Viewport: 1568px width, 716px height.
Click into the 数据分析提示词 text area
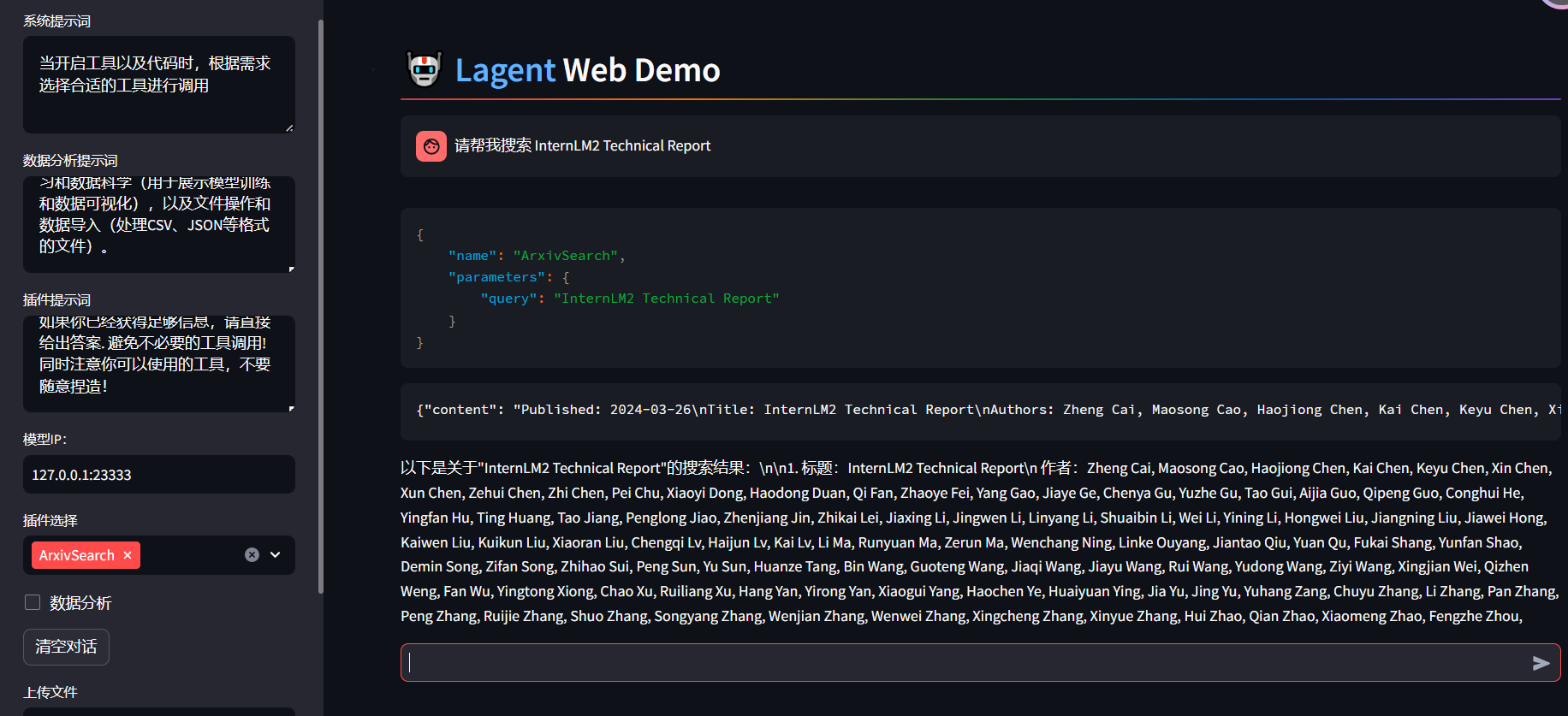[x=159, y=224]
